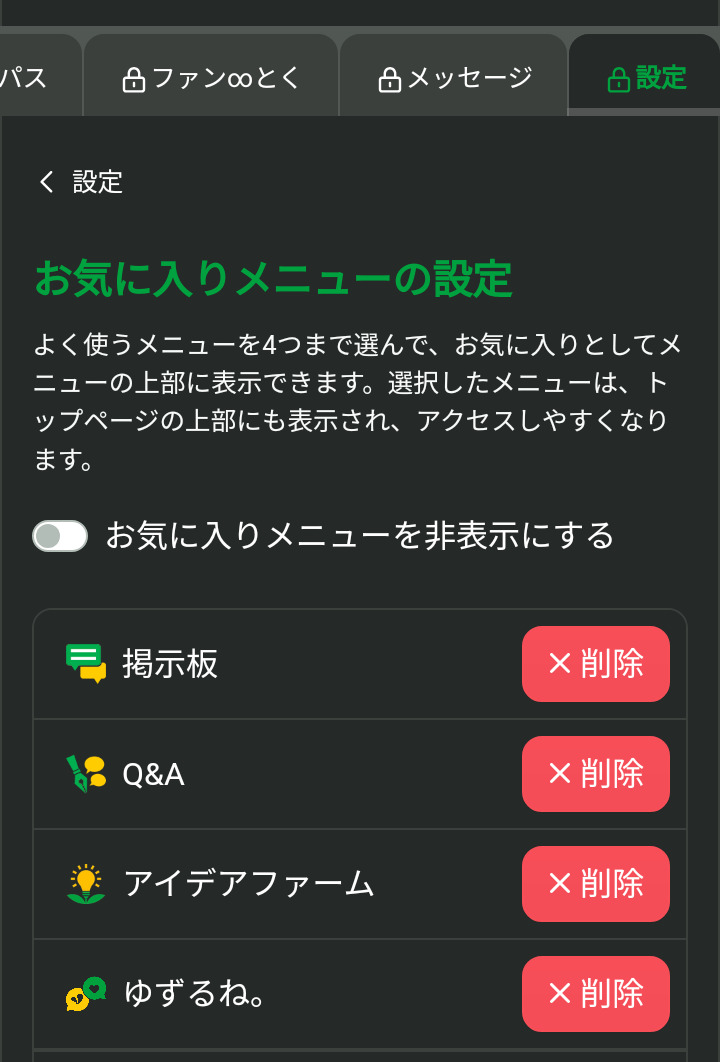This screenshot has width=720, height=1062.
Task: Click the 設定 back link text
Action: 97,182
